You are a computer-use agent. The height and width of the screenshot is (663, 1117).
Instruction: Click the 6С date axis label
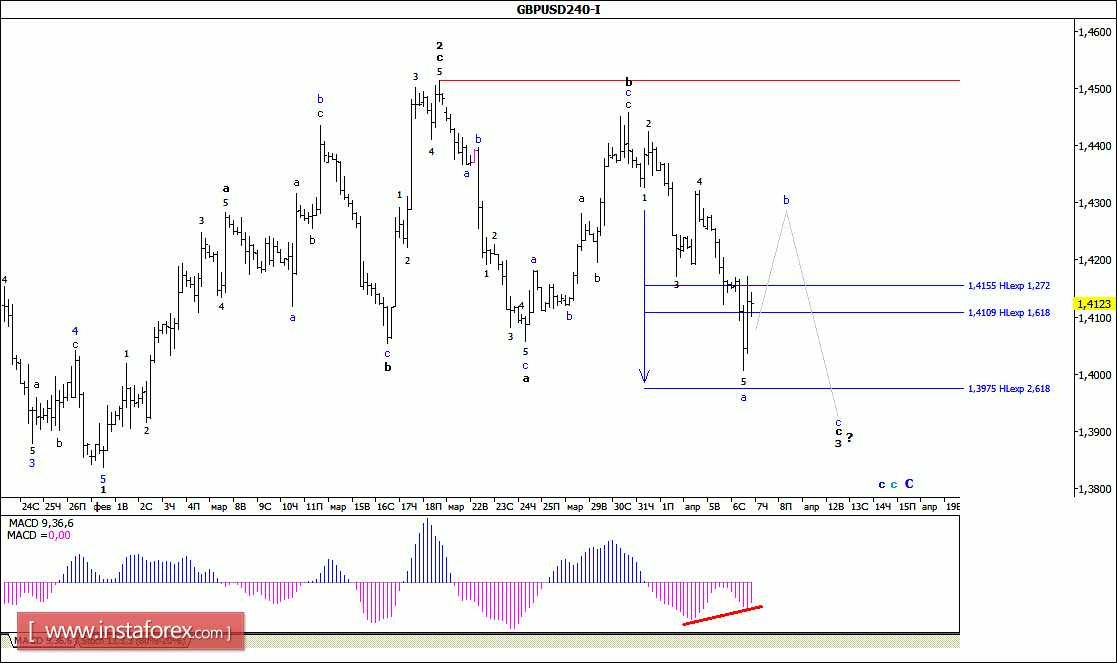point(739,507)
